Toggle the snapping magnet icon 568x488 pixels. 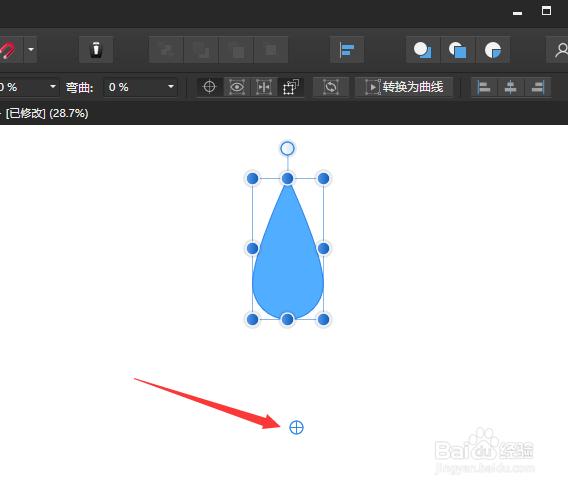8,50
